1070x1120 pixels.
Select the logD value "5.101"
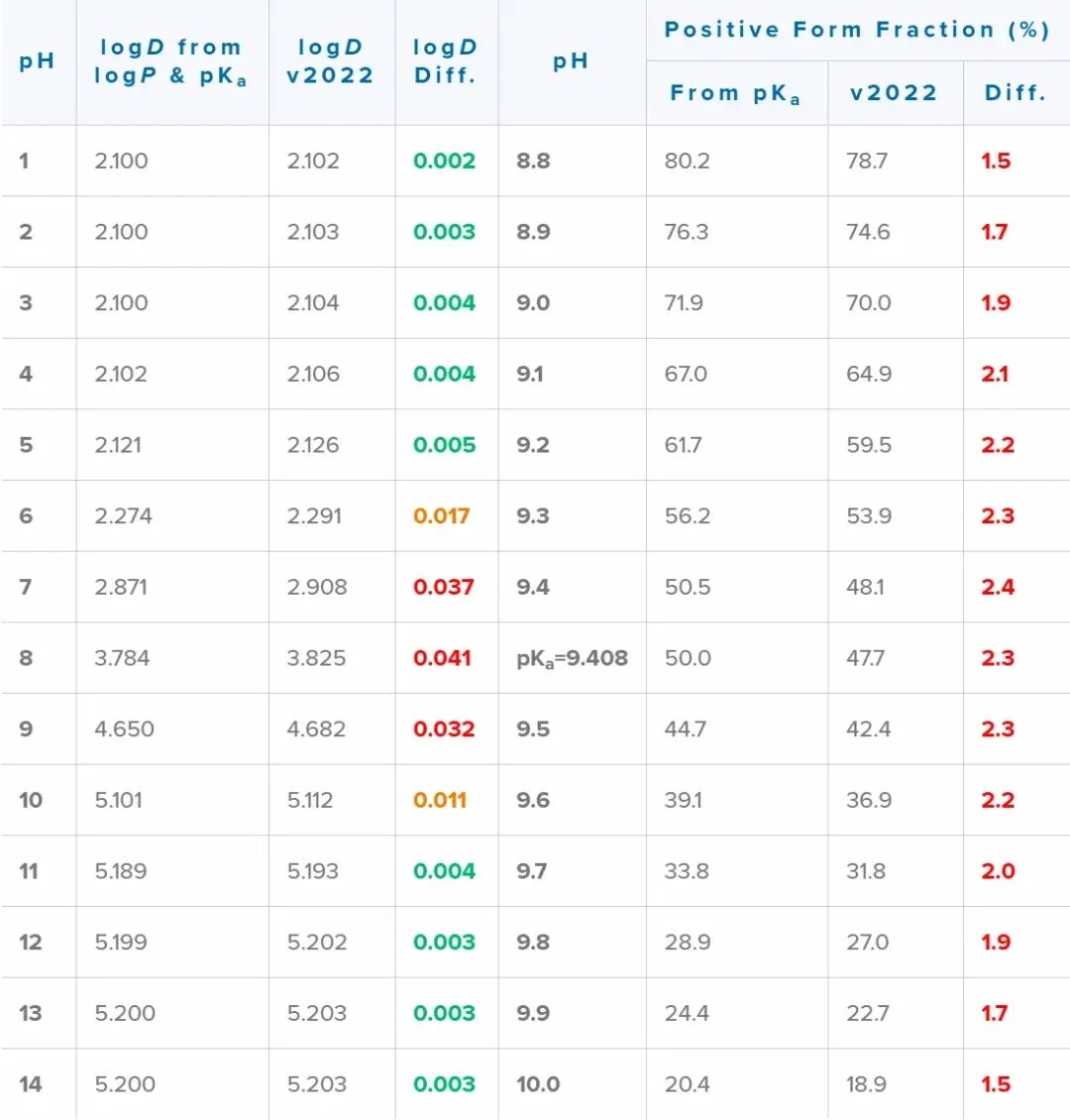pos(119,800)
